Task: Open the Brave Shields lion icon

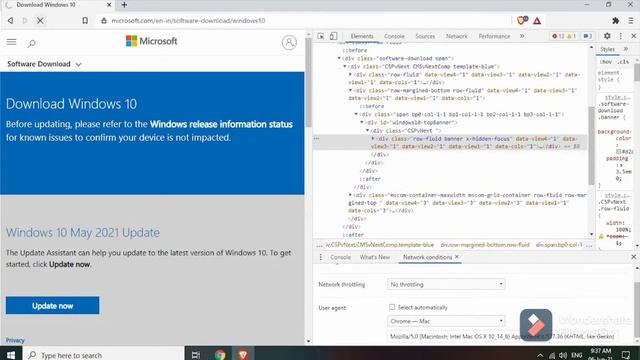Action: [522, 20]
